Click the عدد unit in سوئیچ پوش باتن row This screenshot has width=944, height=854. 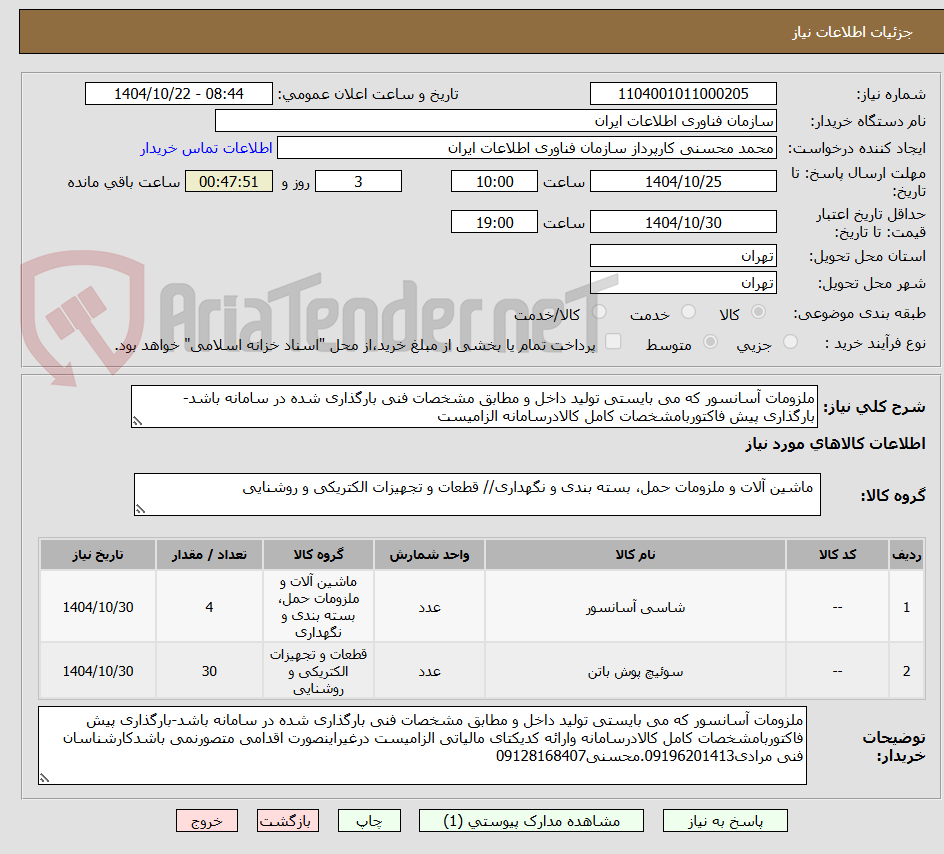tap(429, 671)
